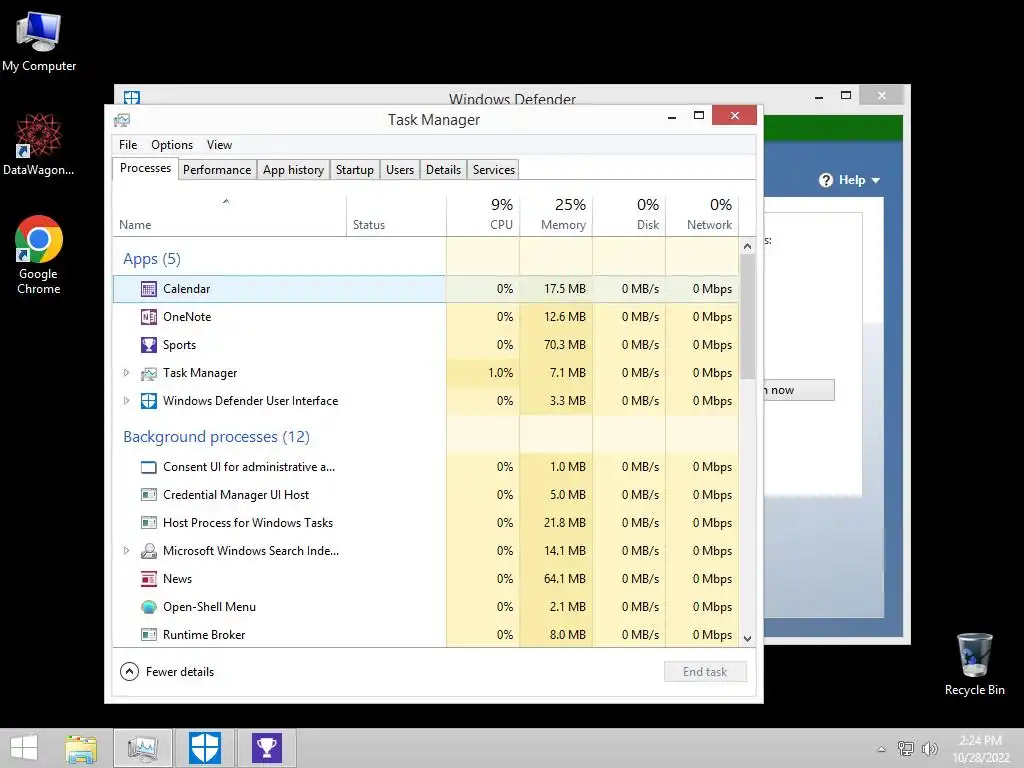Image resolution: width=1024 pixels, height=768 pixels.
Task: Sort processes by Memory column
Action: coord(556,216)
